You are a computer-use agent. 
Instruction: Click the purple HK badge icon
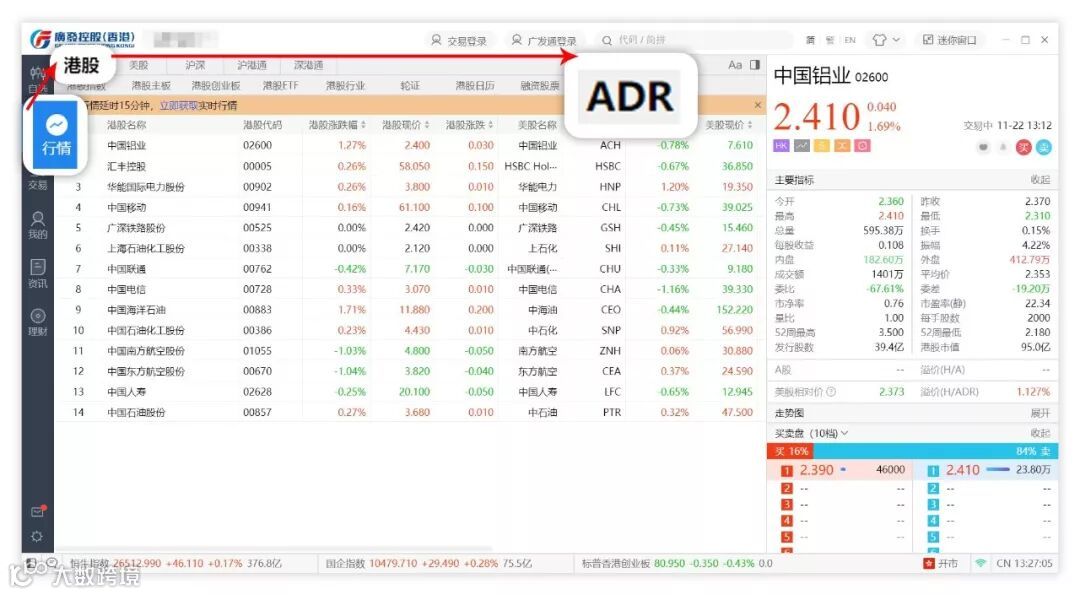click(781, 146)
